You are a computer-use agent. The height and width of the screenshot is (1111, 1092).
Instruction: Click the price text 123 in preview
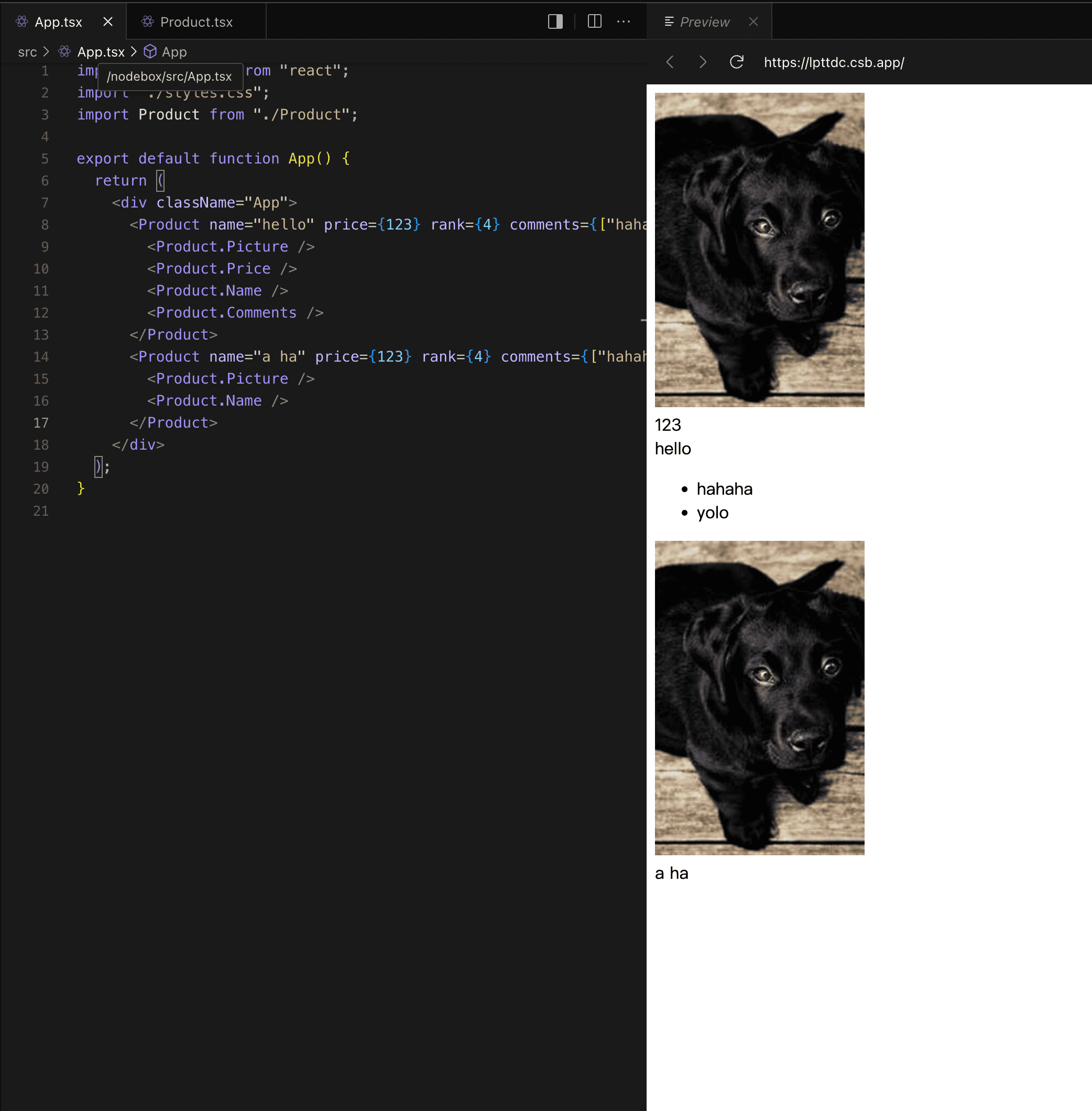pyautogui.click(x=668, y=425)
